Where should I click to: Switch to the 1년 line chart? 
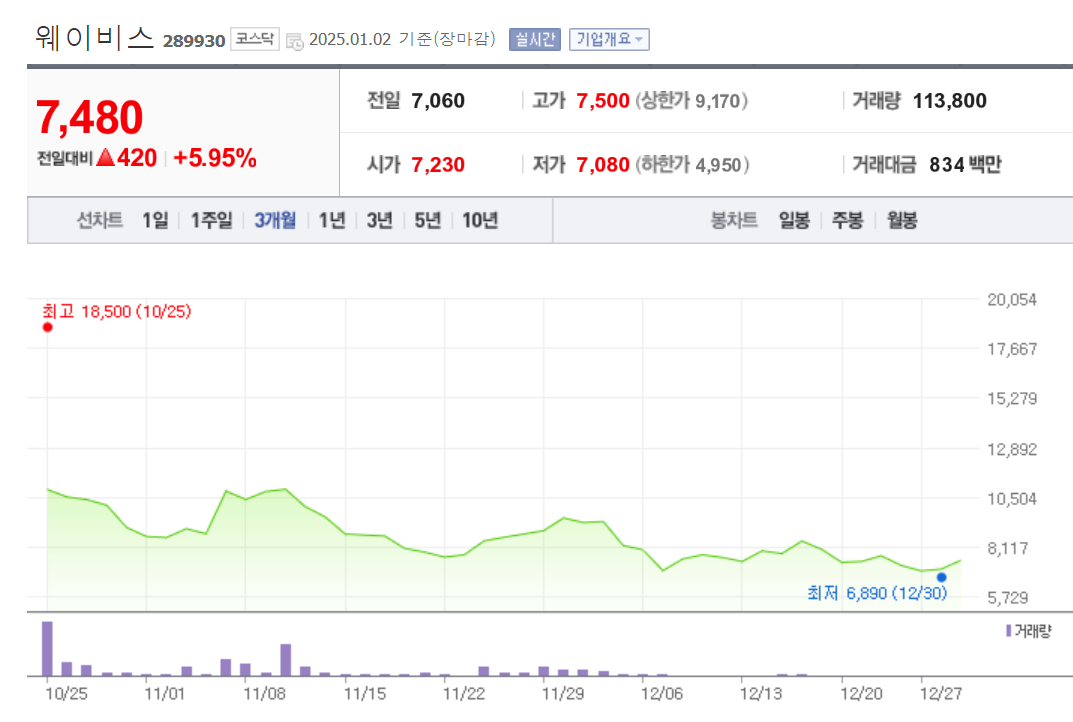pyautogui.click(x=332, y=220)
